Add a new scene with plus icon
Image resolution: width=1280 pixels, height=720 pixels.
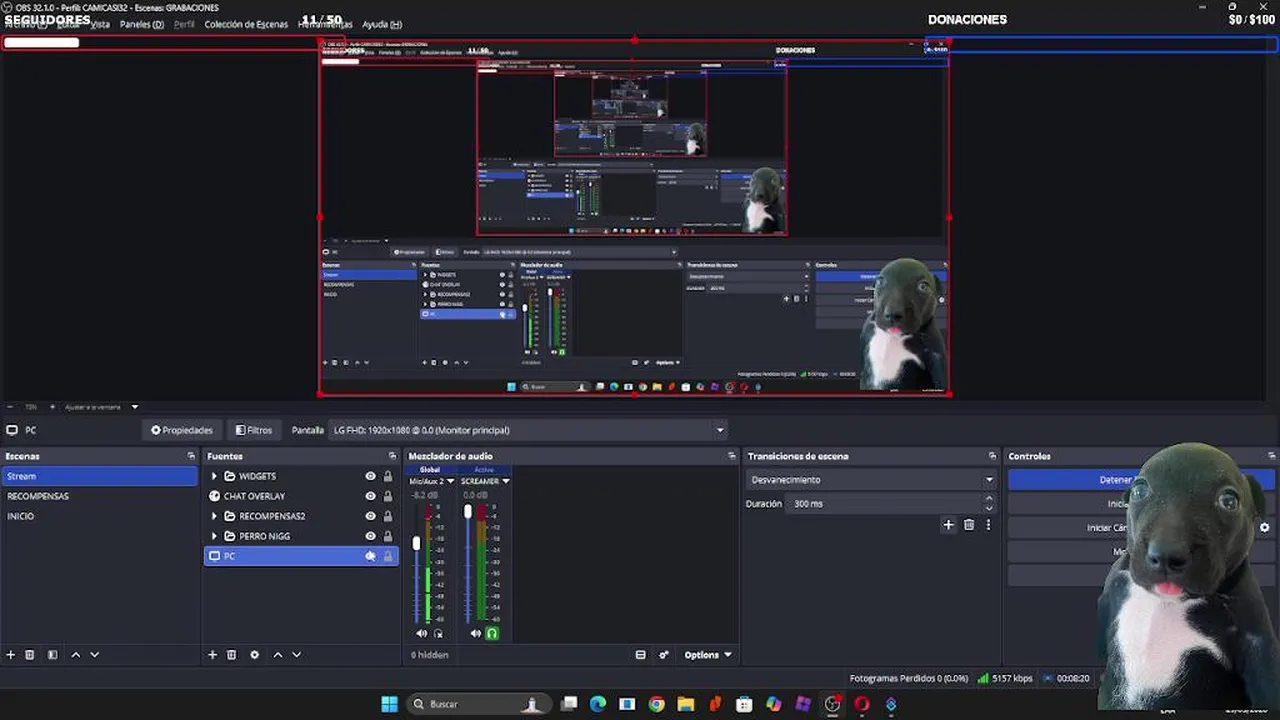point(11,655)
